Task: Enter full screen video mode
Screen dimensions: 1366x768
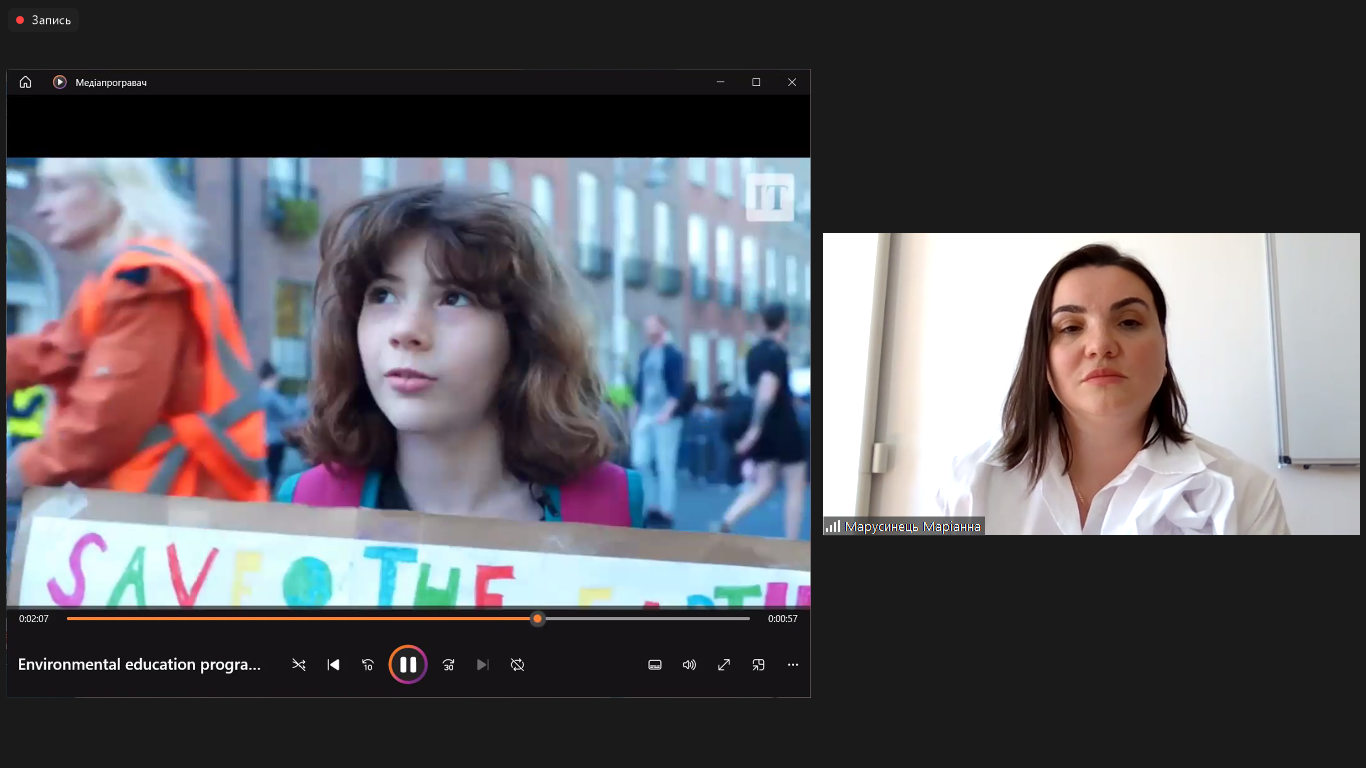Action: [724, 665]
